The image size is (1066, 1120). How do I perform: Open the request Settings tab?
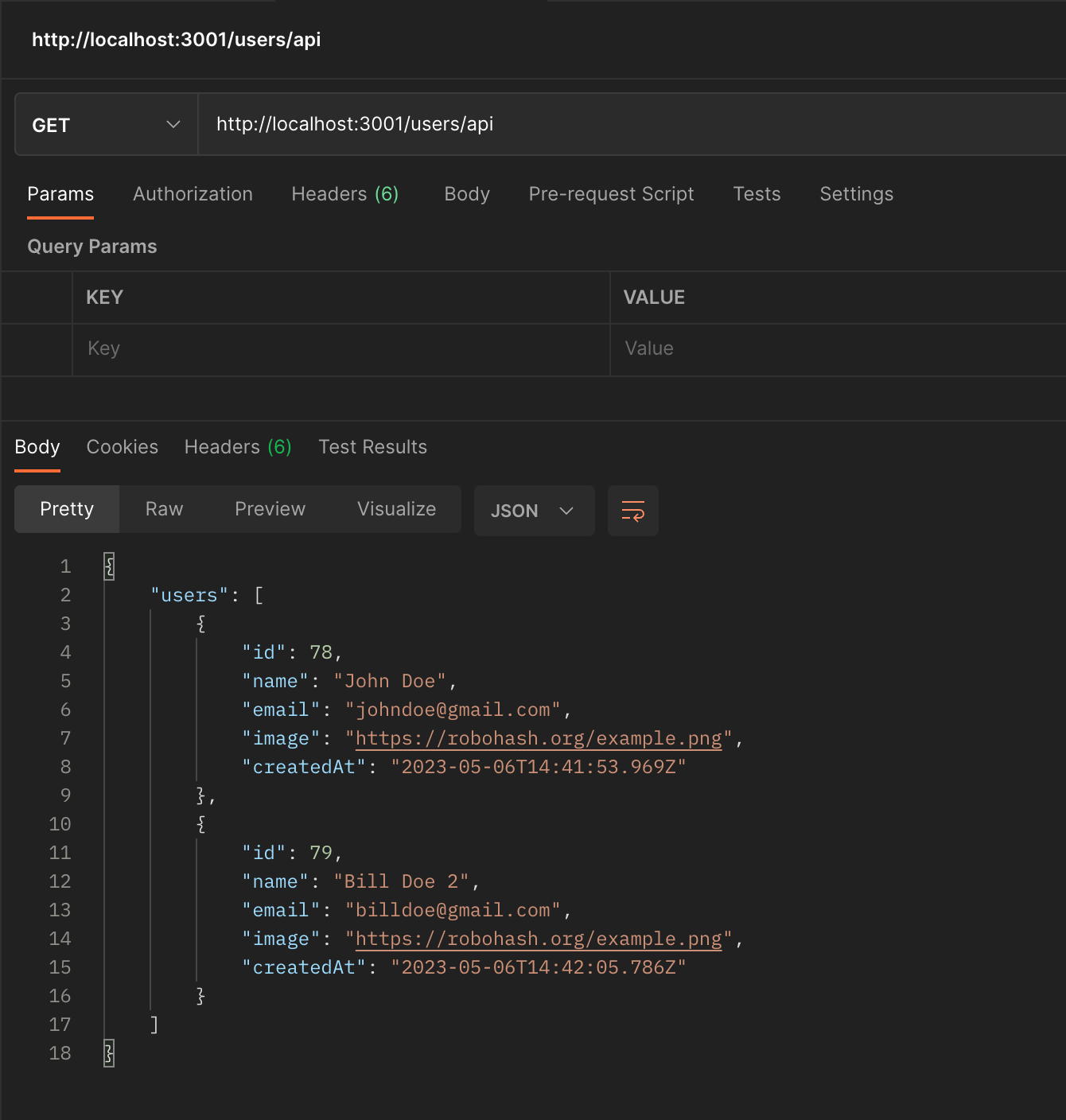point(856,193)
